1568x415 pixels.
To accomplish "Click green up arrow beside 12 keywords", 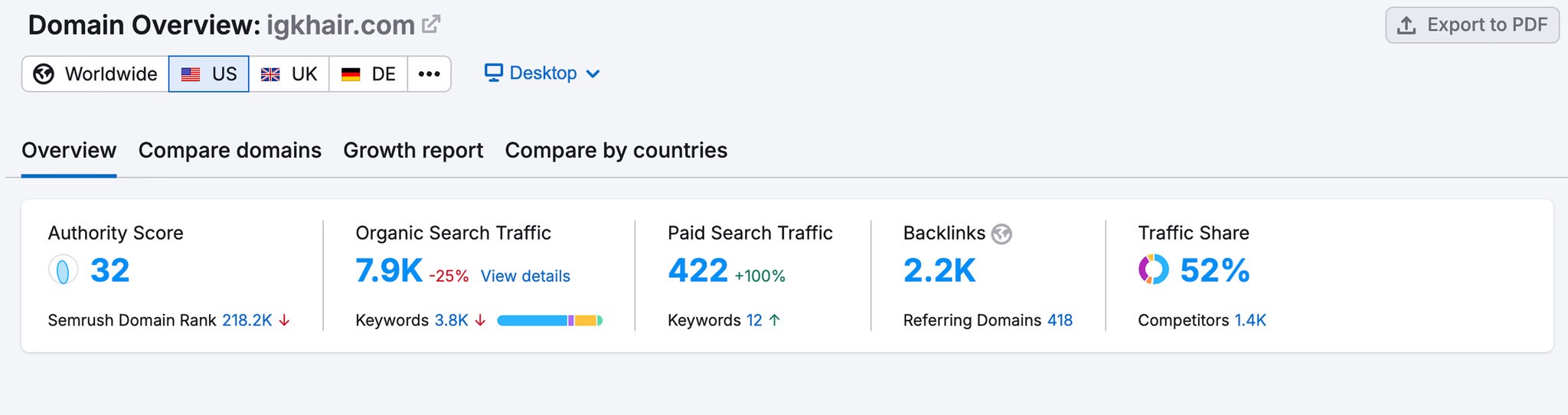I will pos(774,320).
